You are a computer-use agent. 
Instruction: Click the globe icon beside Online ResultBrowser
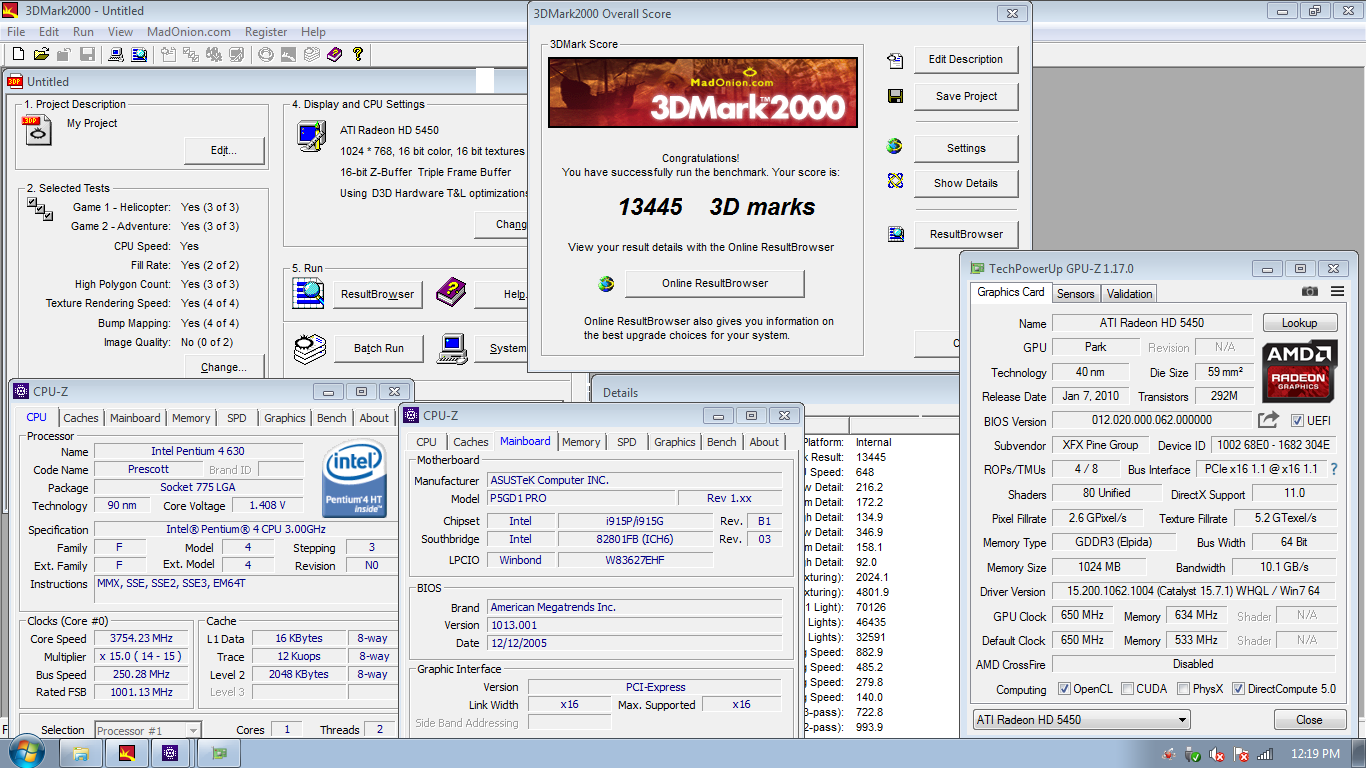(606, 284)
